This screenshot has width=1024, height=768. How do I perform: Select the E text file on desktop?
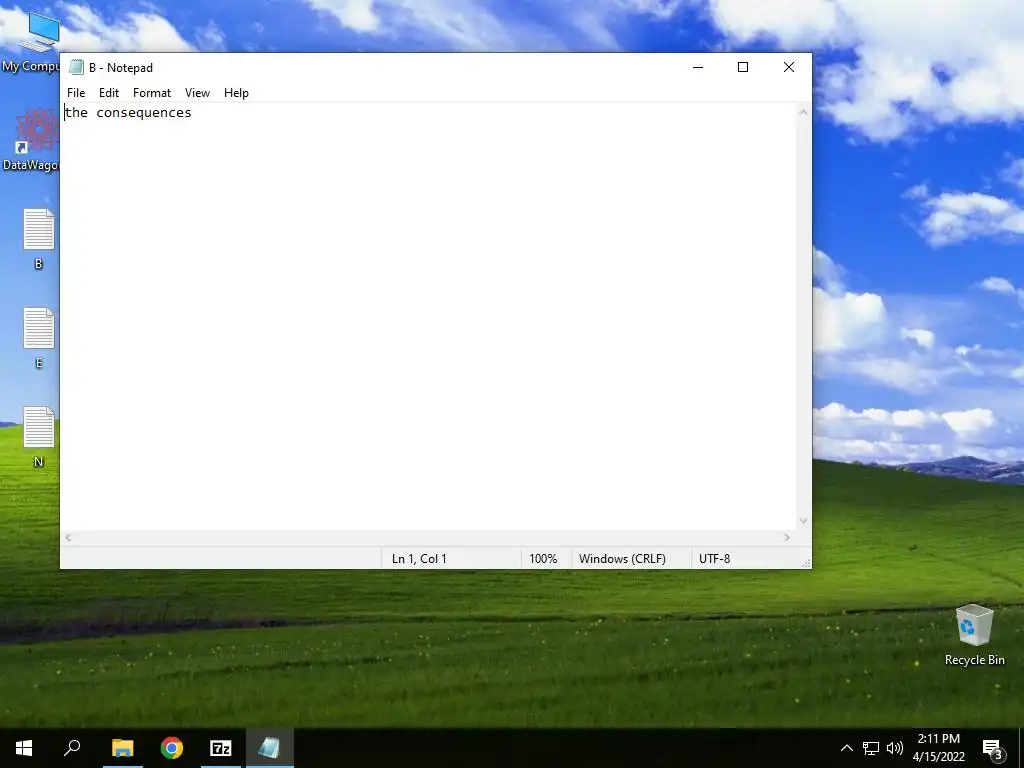coord(39,338)
